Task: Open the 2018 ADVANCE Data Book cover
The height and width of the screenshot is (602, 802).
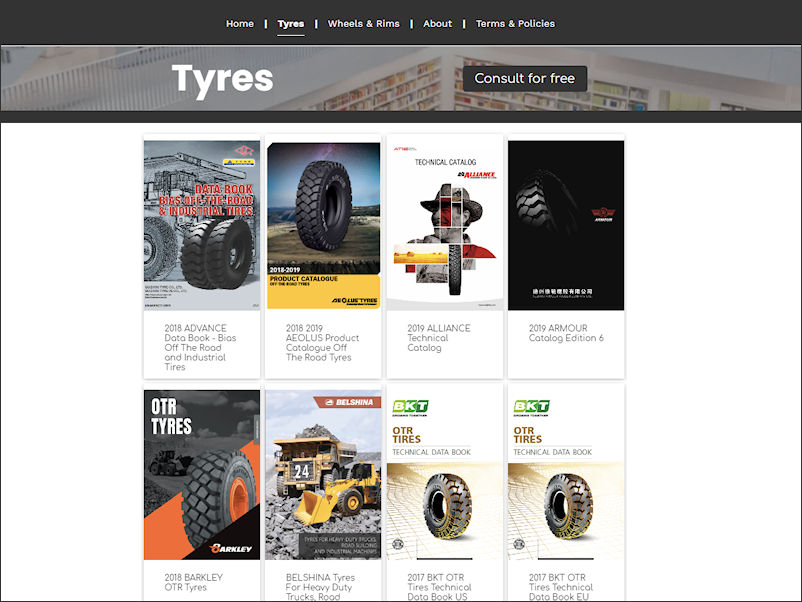Action: click(202, 226)
